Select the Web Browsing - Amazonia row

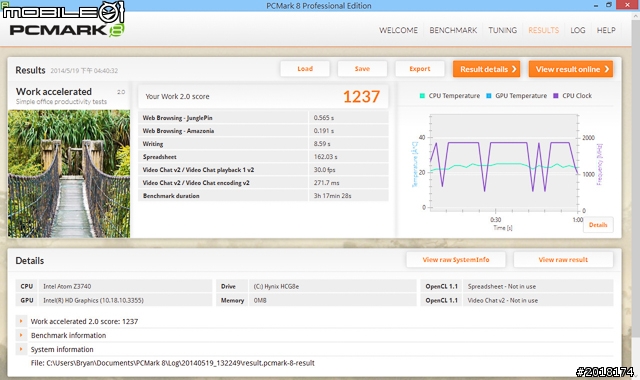tap(263, 131)
